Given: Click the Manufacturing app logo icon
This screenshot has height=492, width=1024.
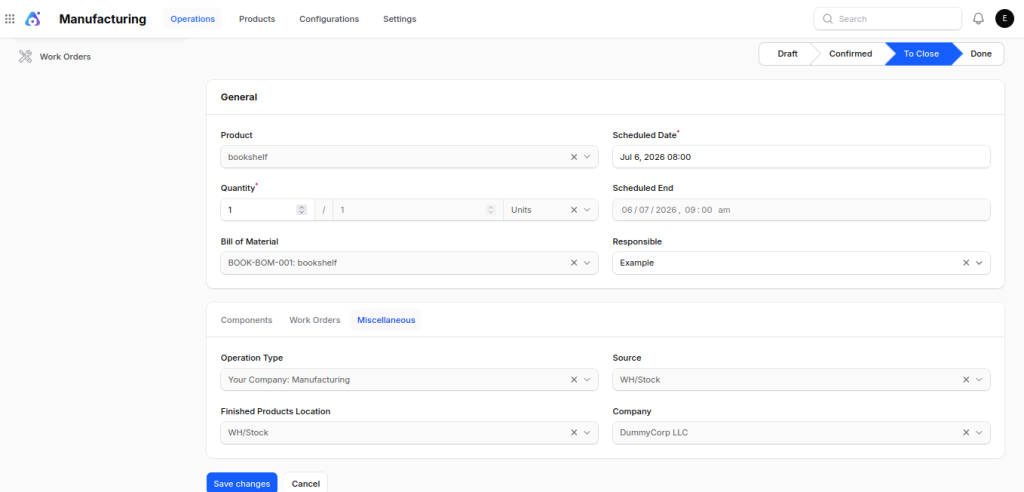Looking at the screenshot, I should pyautogui.click(x=33, y=19).
